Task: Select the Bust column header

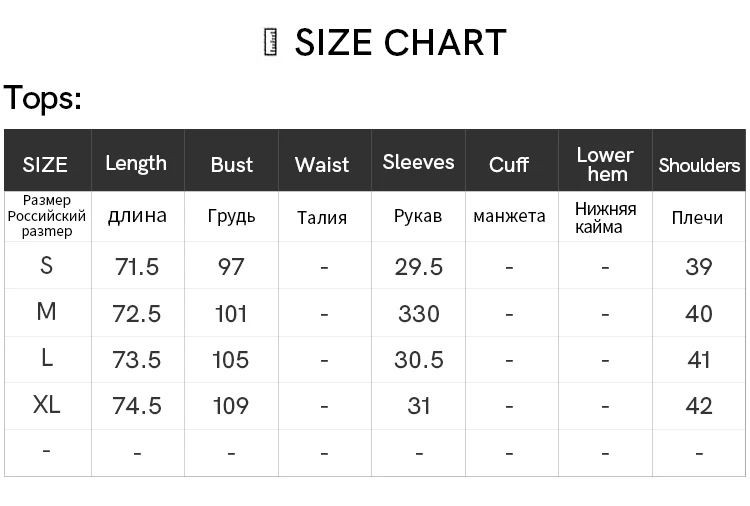Action: (x=232, y=165)
